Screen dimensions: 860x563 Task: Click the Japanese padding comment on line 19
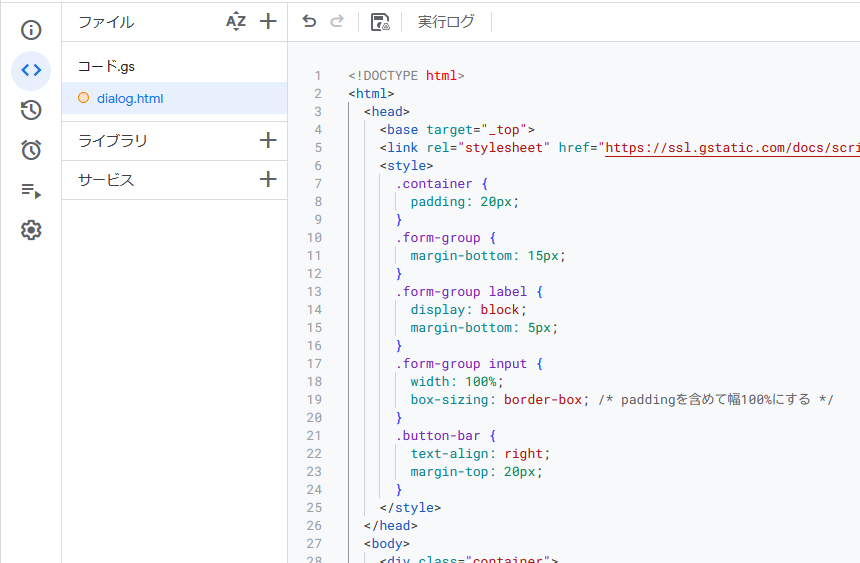click(x=716, y=399)
